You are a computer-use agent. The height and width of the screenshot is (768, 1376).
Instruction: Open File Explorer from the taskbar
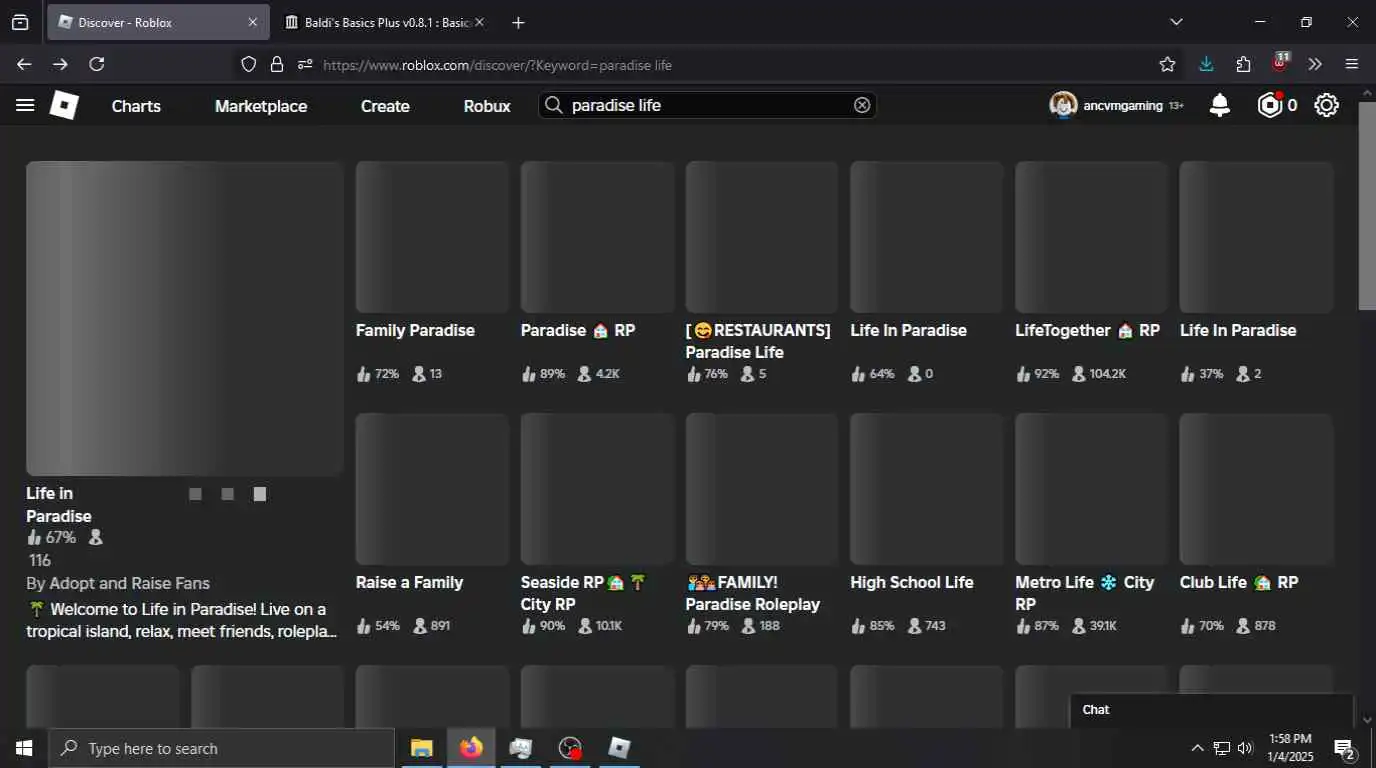(421, 748)
